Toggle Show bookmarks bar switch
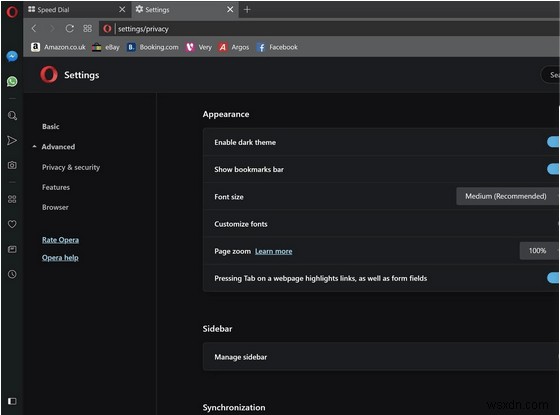The width and height of the screenshot is (560, 415). click(x=553, y=169)
